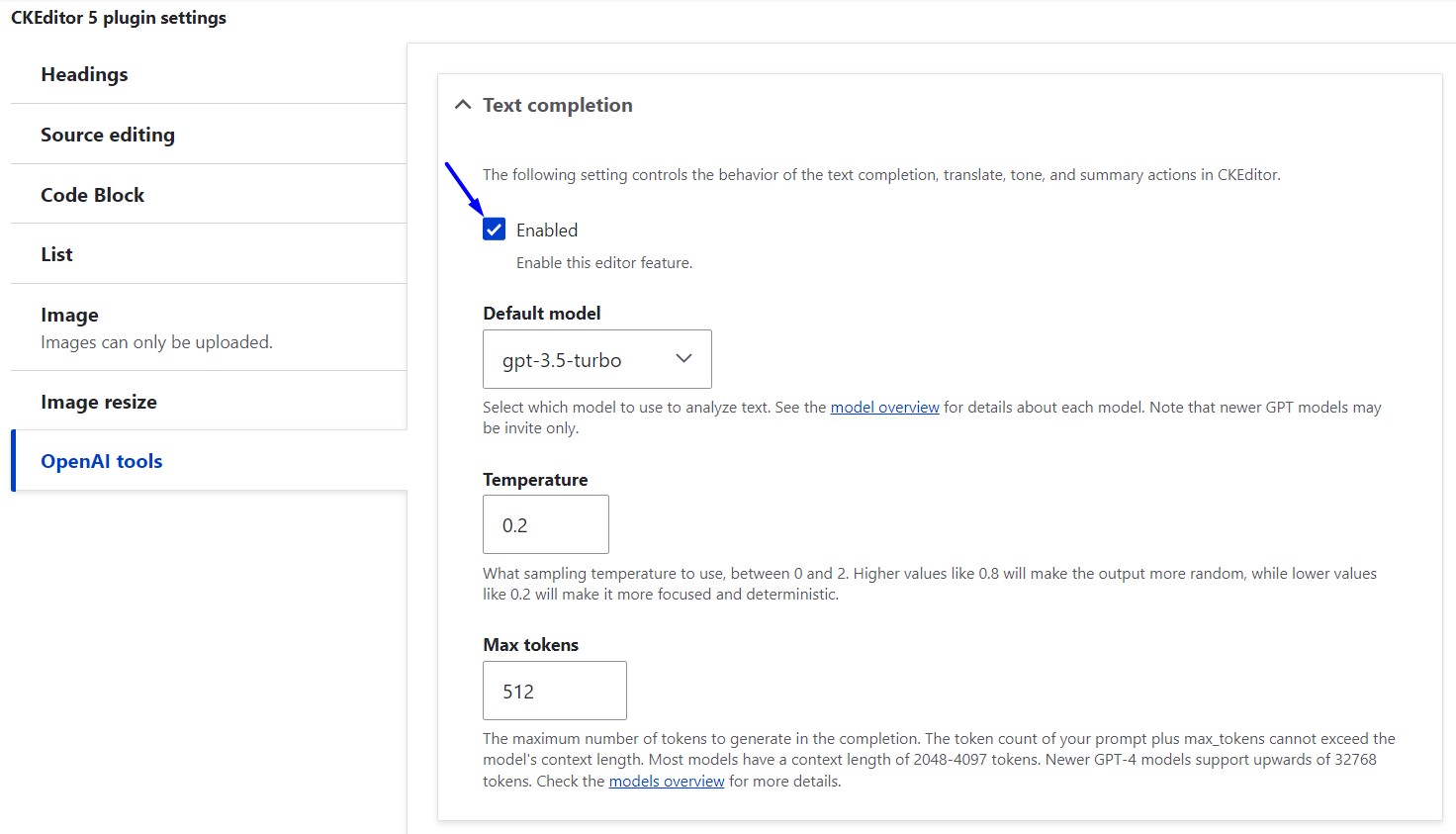This screenshot has height=834, width=1456.
Task: Click the Default model label
Action: (542, 314)
